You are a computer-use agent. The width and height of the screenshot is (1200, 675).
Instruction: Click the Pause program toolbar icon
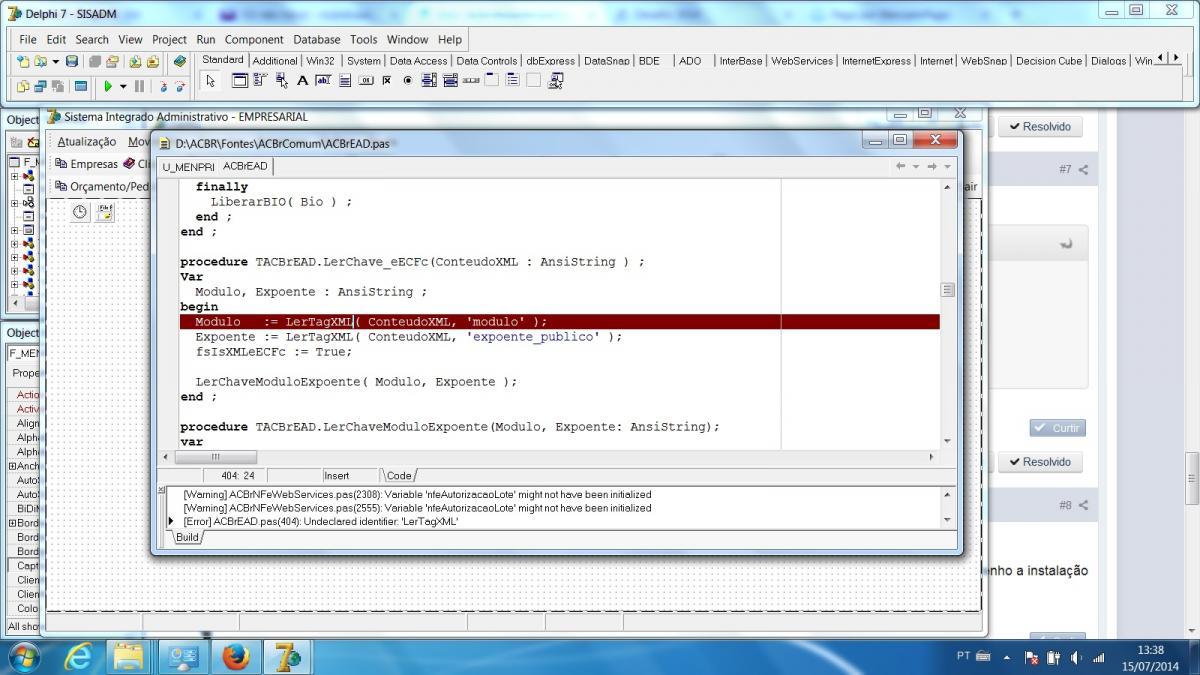[x=139, y=86]
